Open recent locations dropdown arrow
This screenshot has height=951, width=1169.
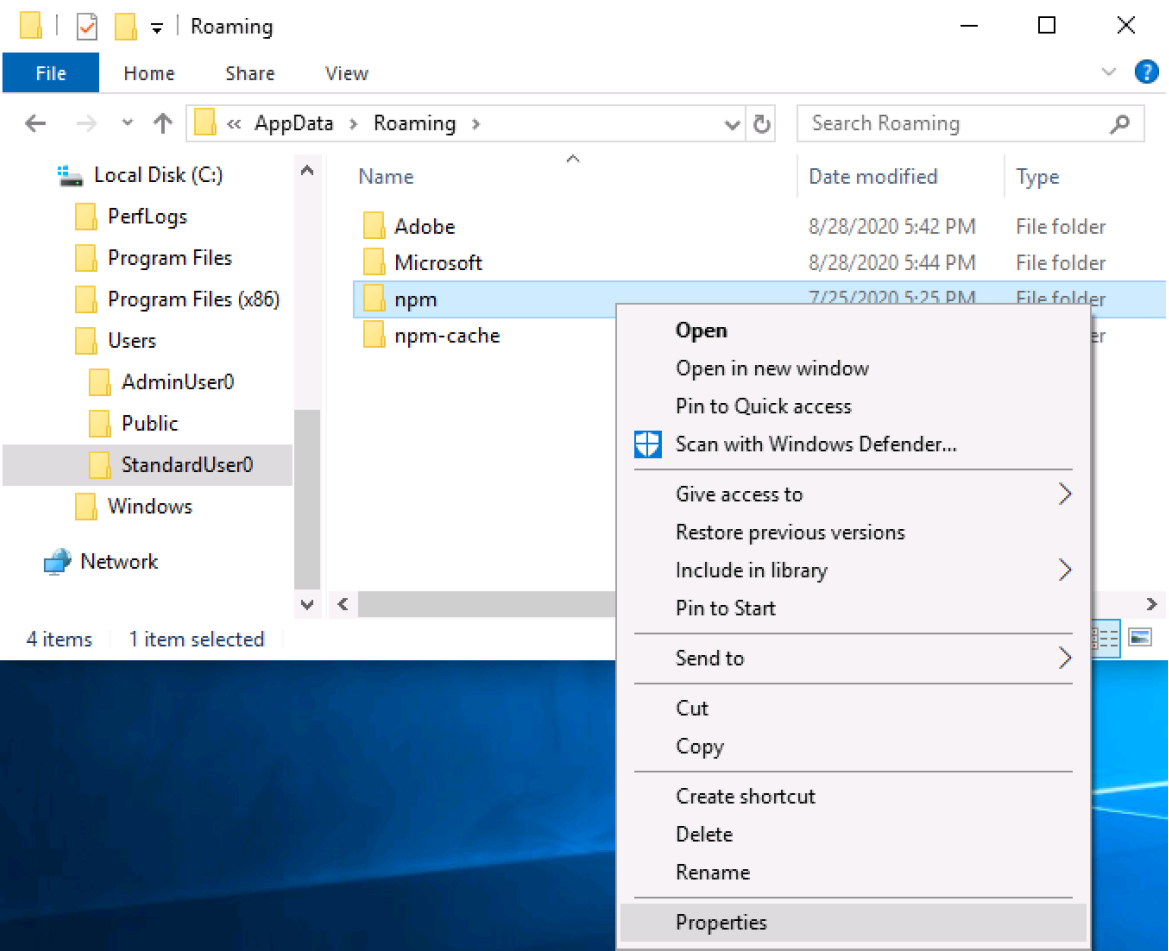[x=127, y=124]
